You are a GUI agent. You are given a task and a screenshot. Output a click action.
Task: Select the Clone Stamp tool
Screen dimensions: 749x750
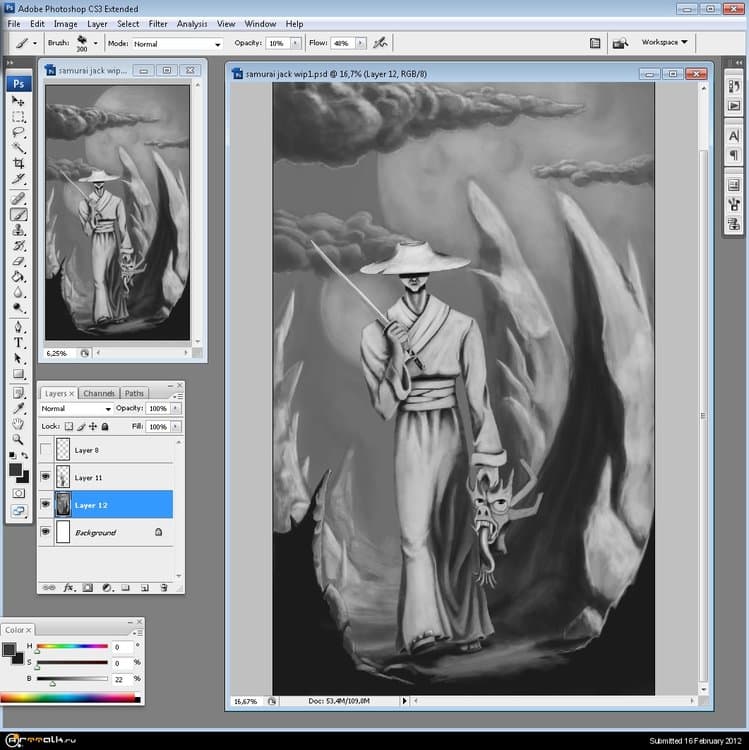click(x=19, y=230)
